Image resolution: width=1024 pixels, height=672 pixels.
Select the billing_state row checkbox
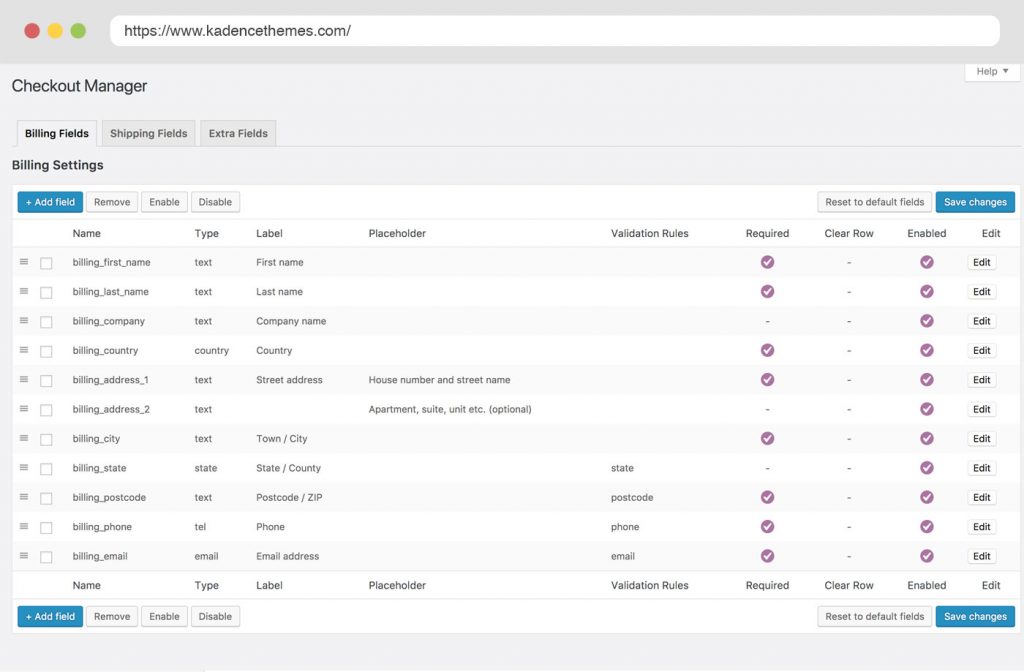pos(46,469)
